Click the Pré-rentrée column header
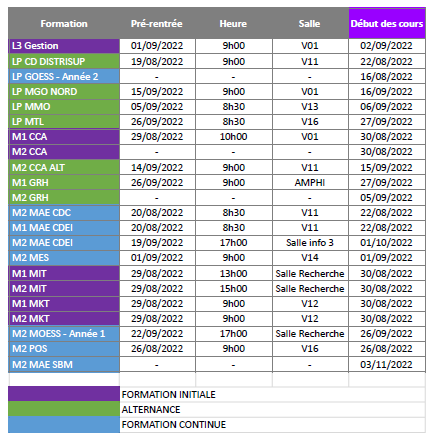The image size is (436, 442). 157,23
